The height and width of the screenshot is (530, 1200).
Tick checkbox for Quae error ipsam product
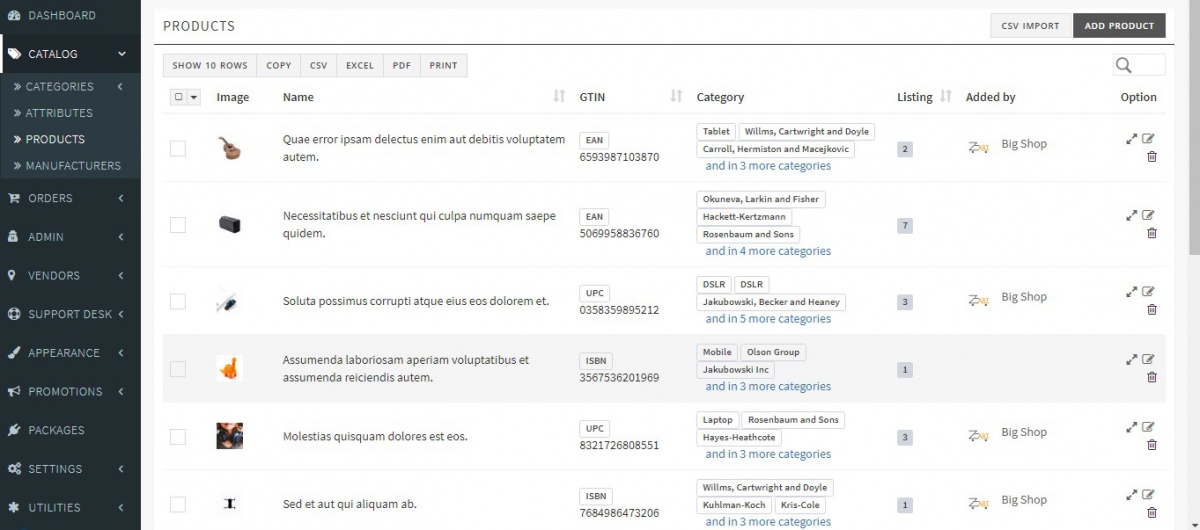click(x=178, y=148)
